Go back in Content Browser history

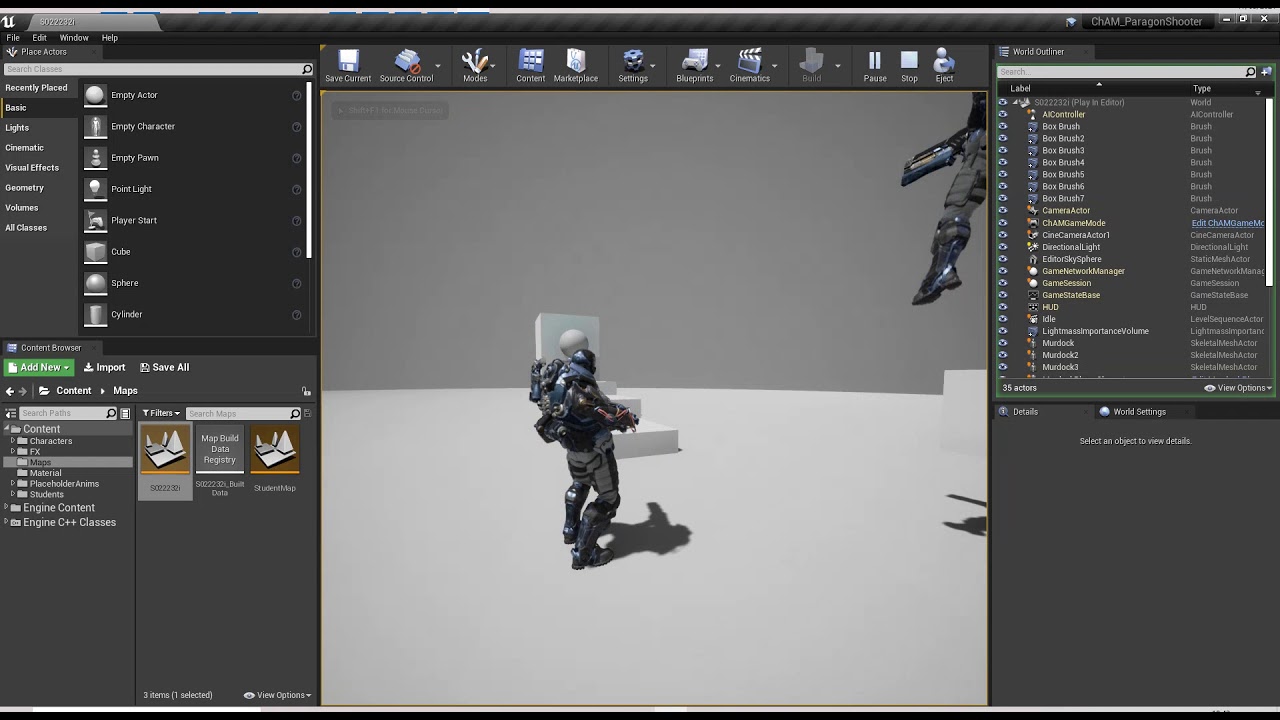click(x=10, y=391)
